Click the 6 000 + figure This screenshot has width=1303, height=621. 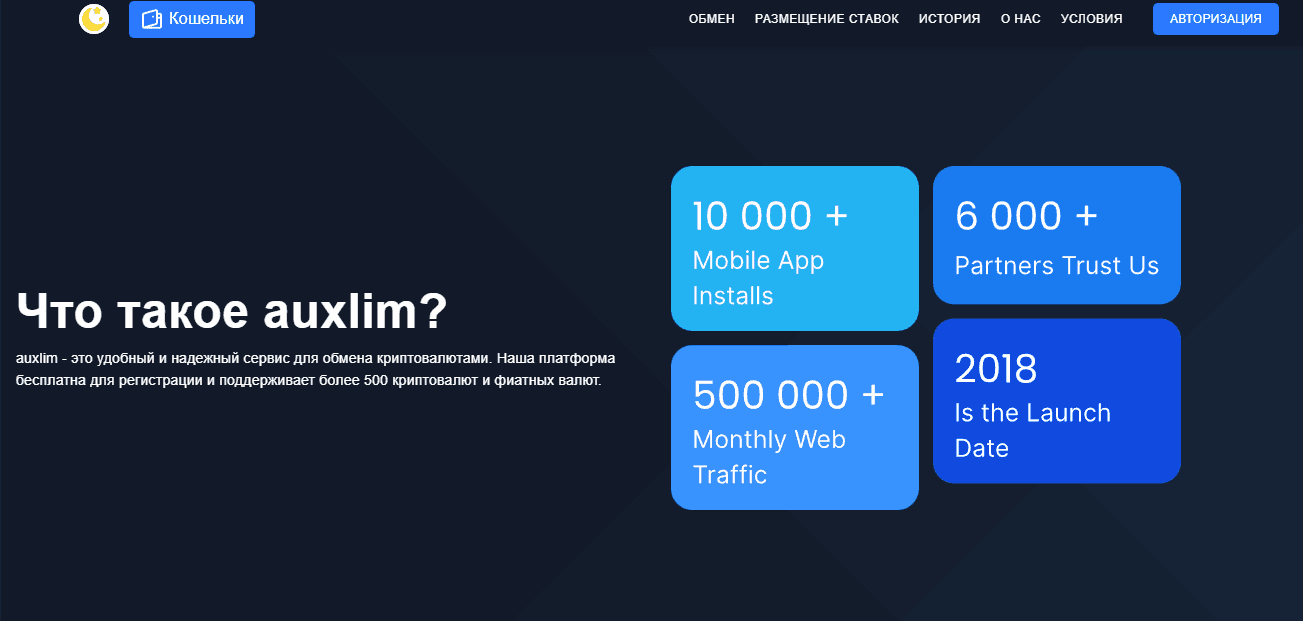point(1026,216)
